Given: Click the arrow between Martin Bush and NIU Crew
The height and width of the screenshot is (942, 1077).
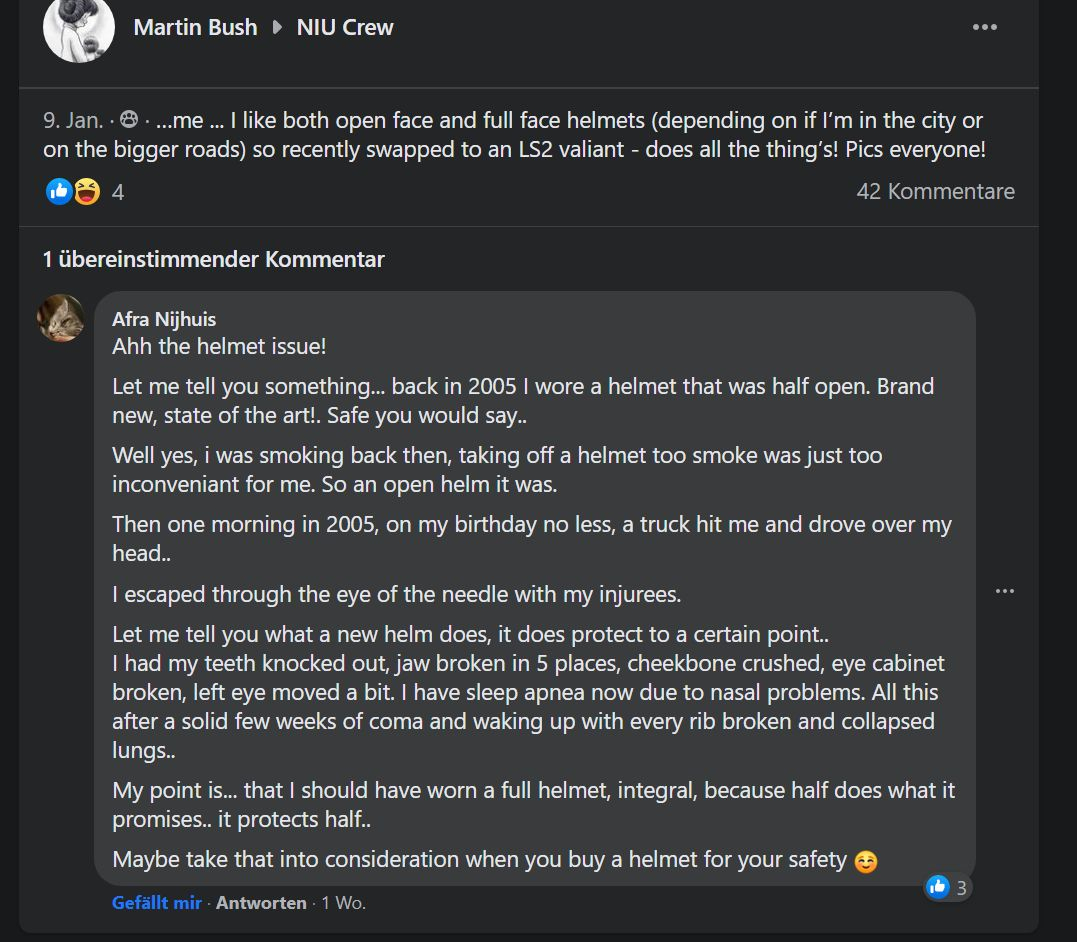Looking at the screenshot, I should point(277,27).
